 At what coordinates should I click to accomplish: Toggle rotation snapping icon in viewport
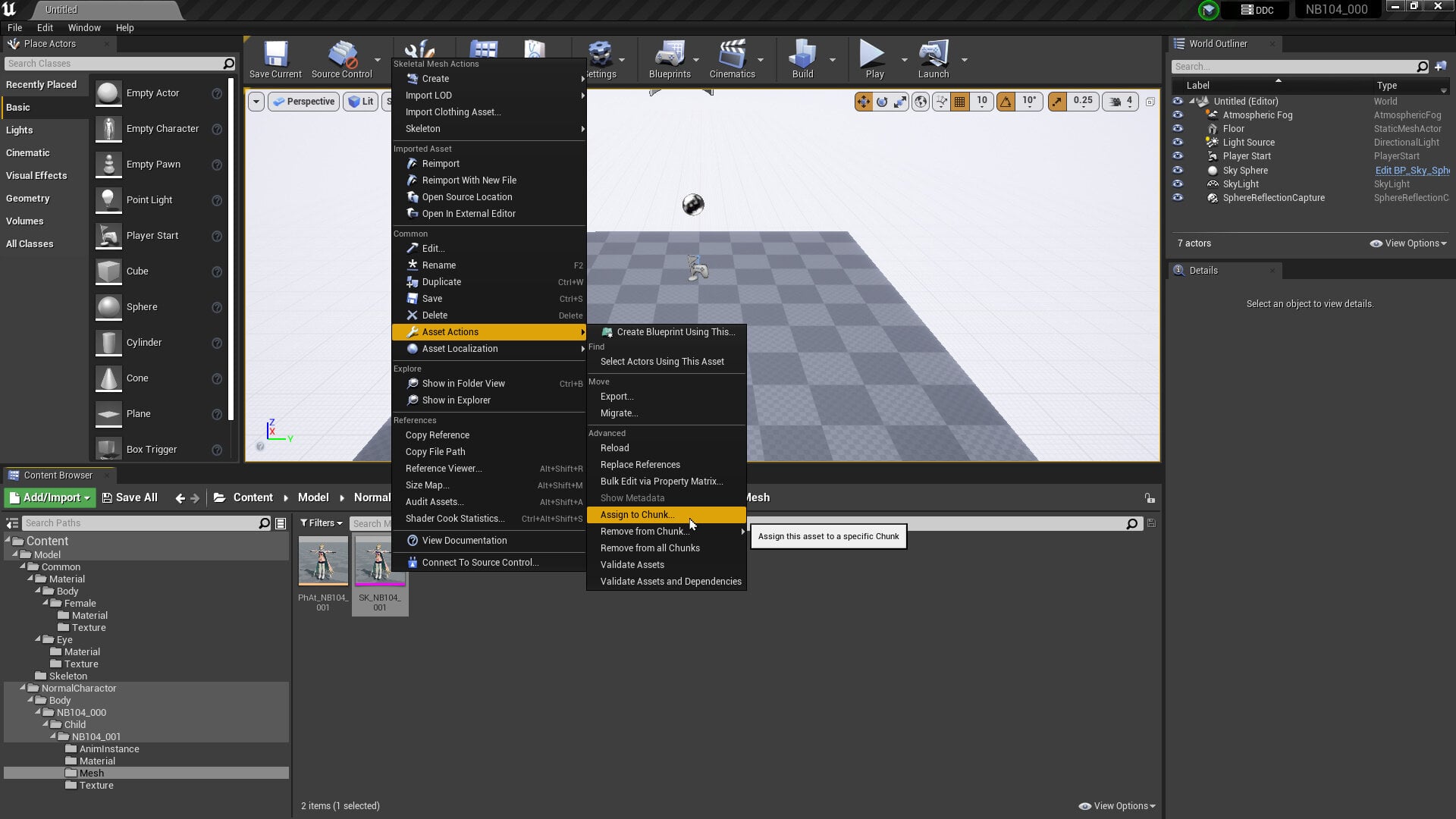coord(1006,102)
